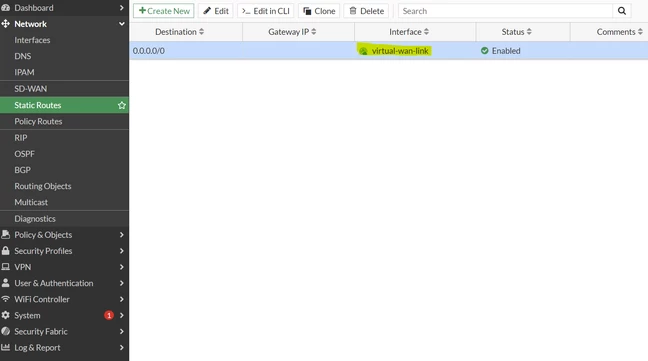Click the VPN laptop icon
The height and width of the screenshot is (361, 648).
[5, 267]
